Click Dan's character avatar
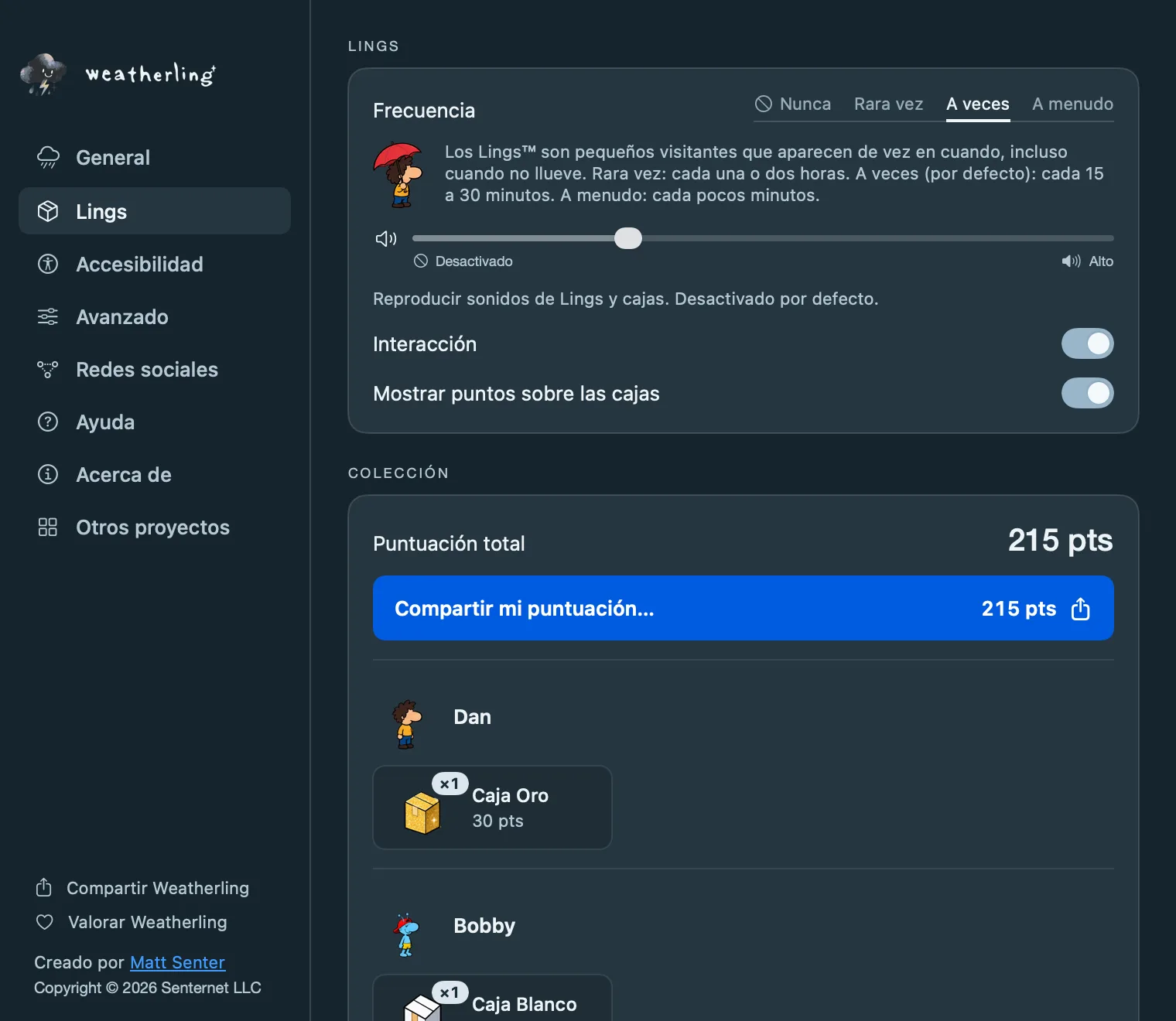 pyautogui.click(x=406, y=724)
